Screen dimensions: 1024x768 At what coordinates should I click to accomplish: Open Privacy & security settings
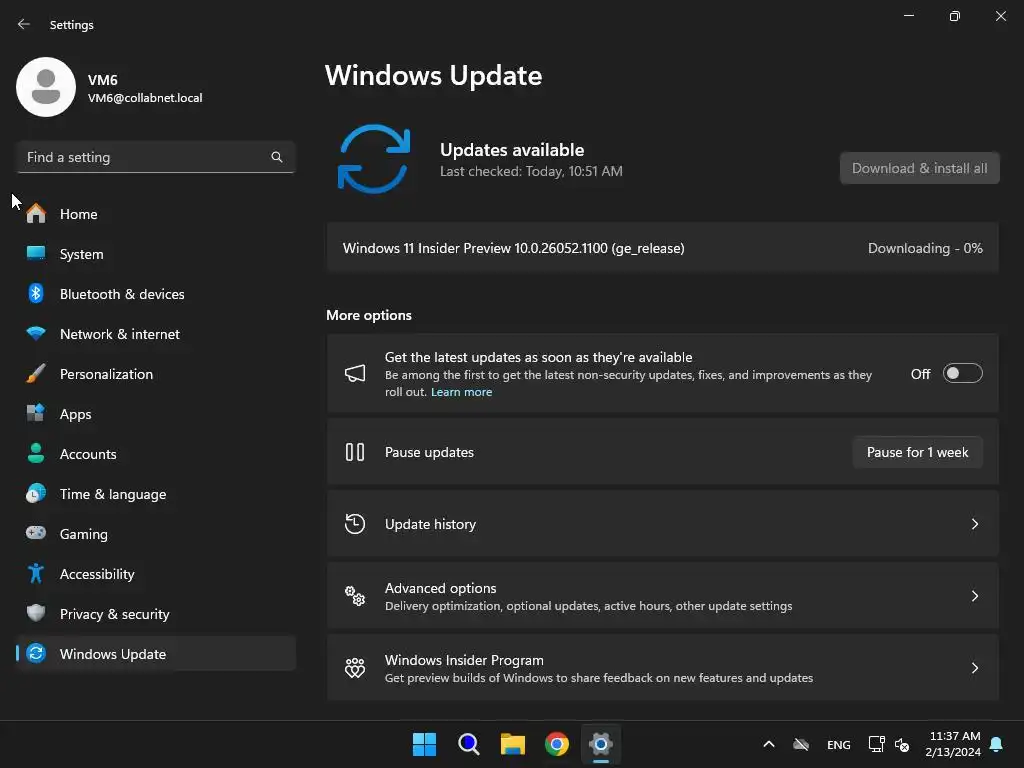[x=156, y=613]
